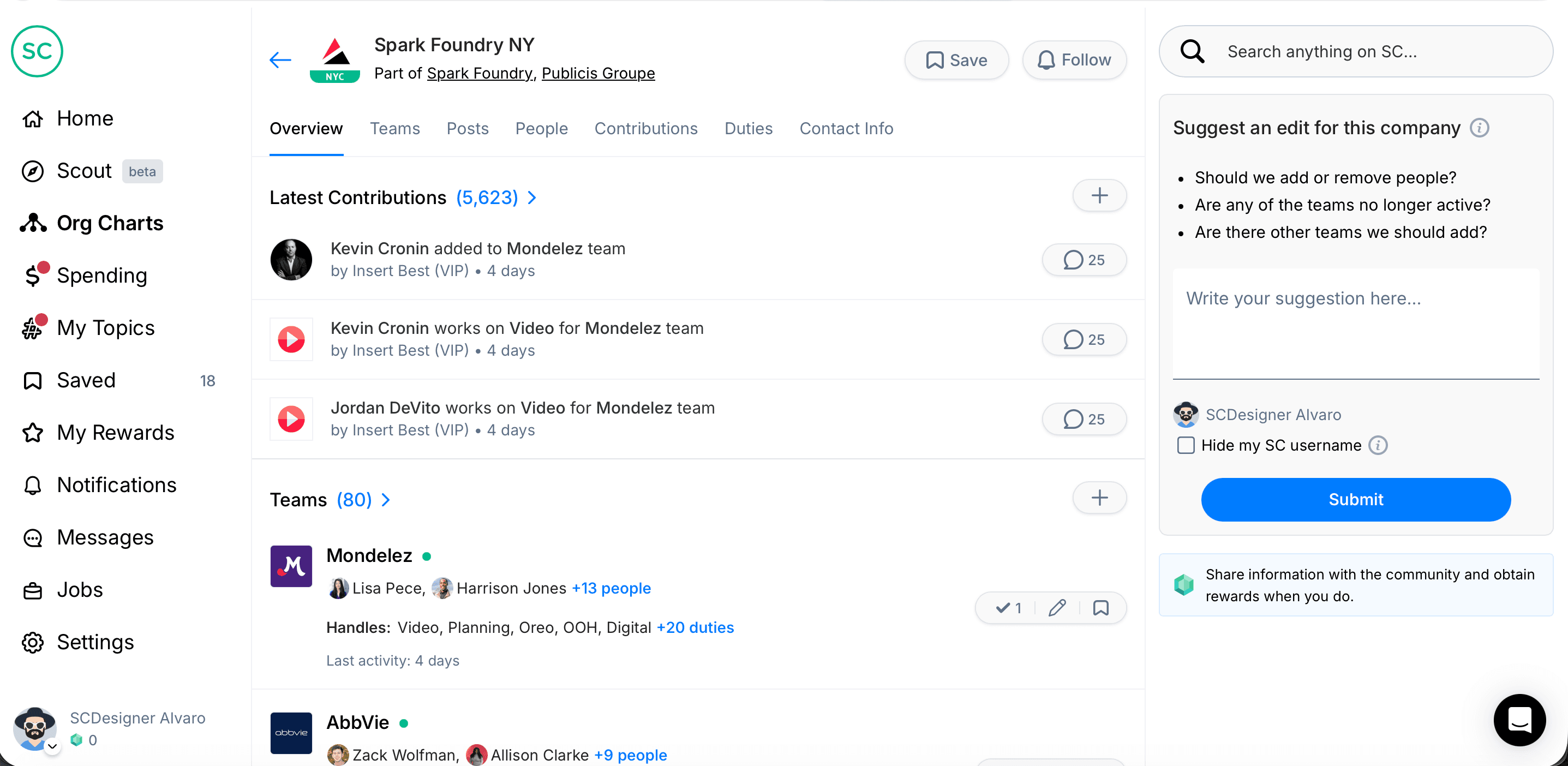Open Org Charts in sidebar
Viewport: 1568px width, 766px height.
click(110, 224)
